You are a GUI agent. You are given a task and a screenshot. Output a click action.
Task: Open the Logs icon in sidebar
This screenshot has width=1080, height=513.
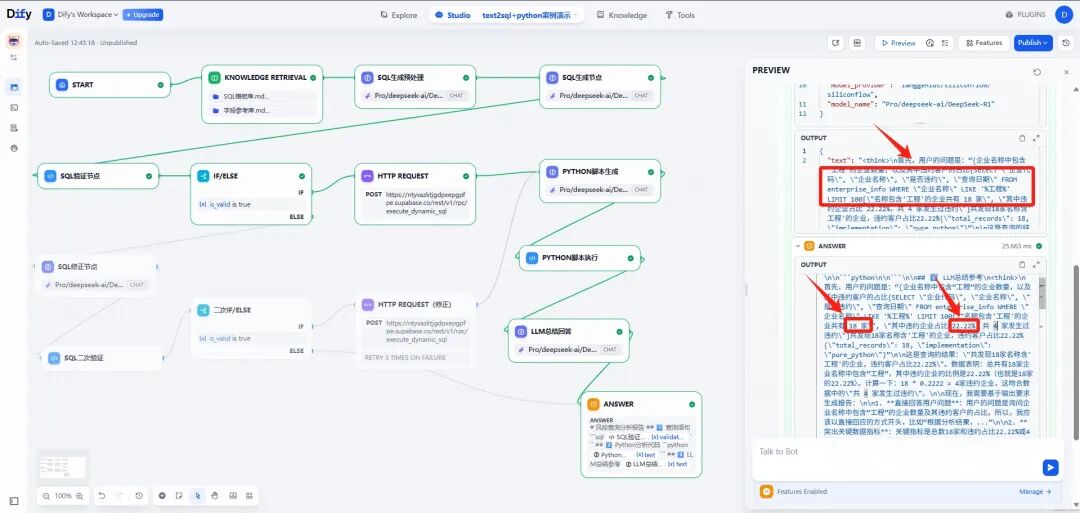(x=14, y=128)
